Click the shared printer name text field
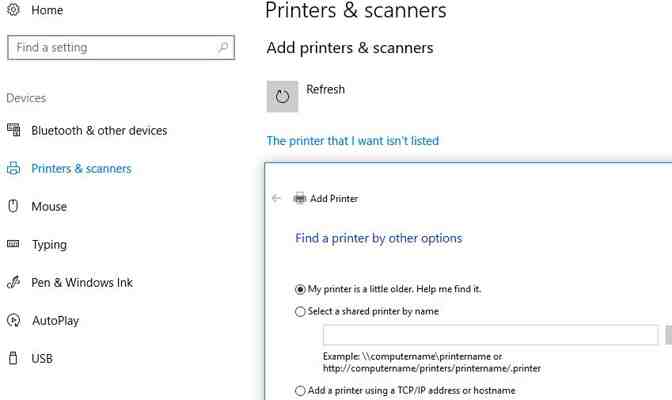The image size is (672, 400). click(490, 335)
